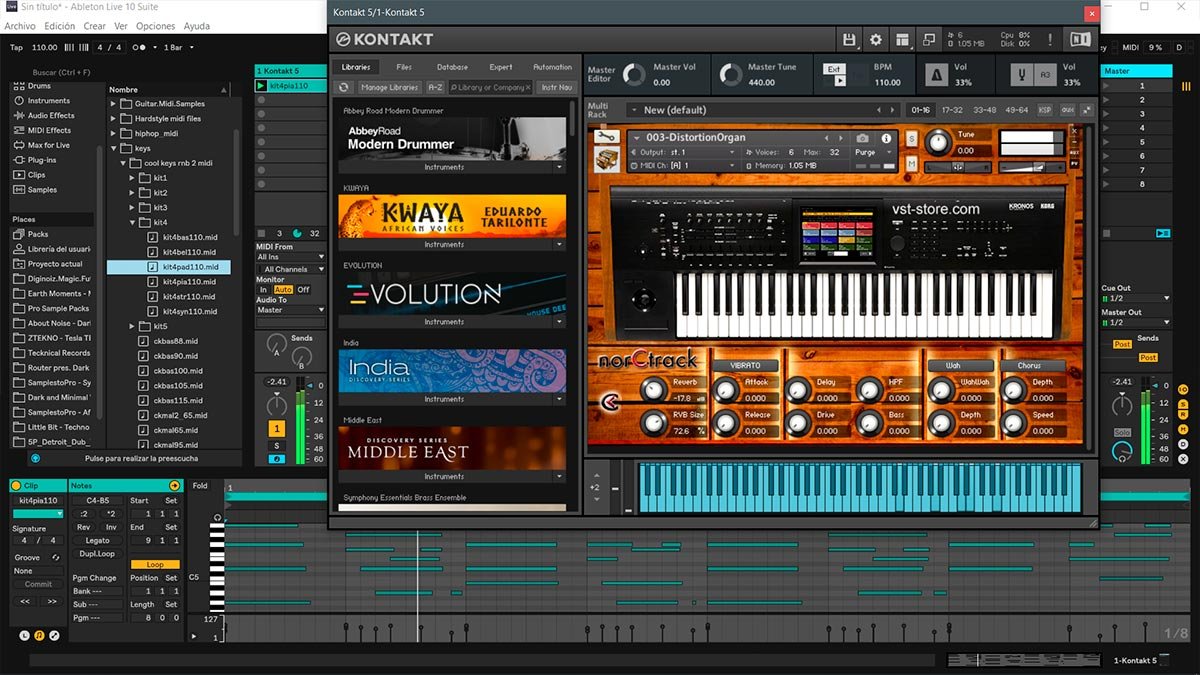1200x675 pixels.
Task: Open the Audio To Master dropdown
Action: pyautogui.click(x=291, y=310)
